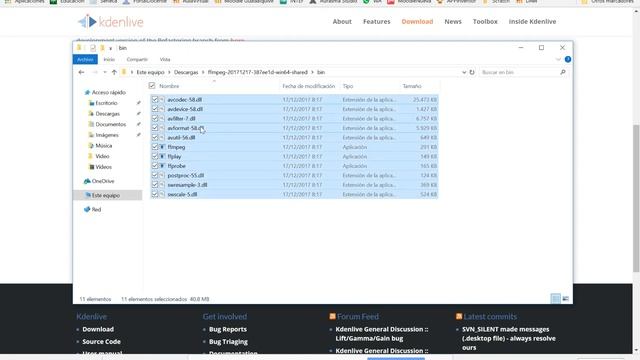This screenshot has width=640, height=360.
Task: Open SVN_SILENT latest commit link
Action: [x=509, y=338]
